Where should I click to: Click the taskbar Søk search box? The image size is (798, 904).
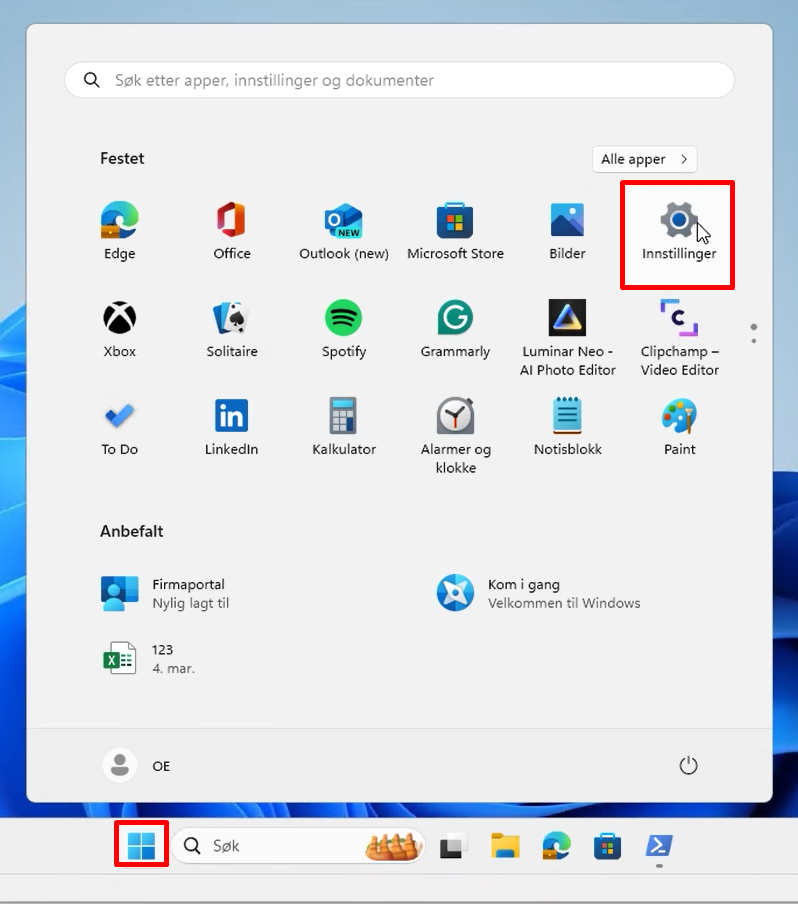click(298, 846)
